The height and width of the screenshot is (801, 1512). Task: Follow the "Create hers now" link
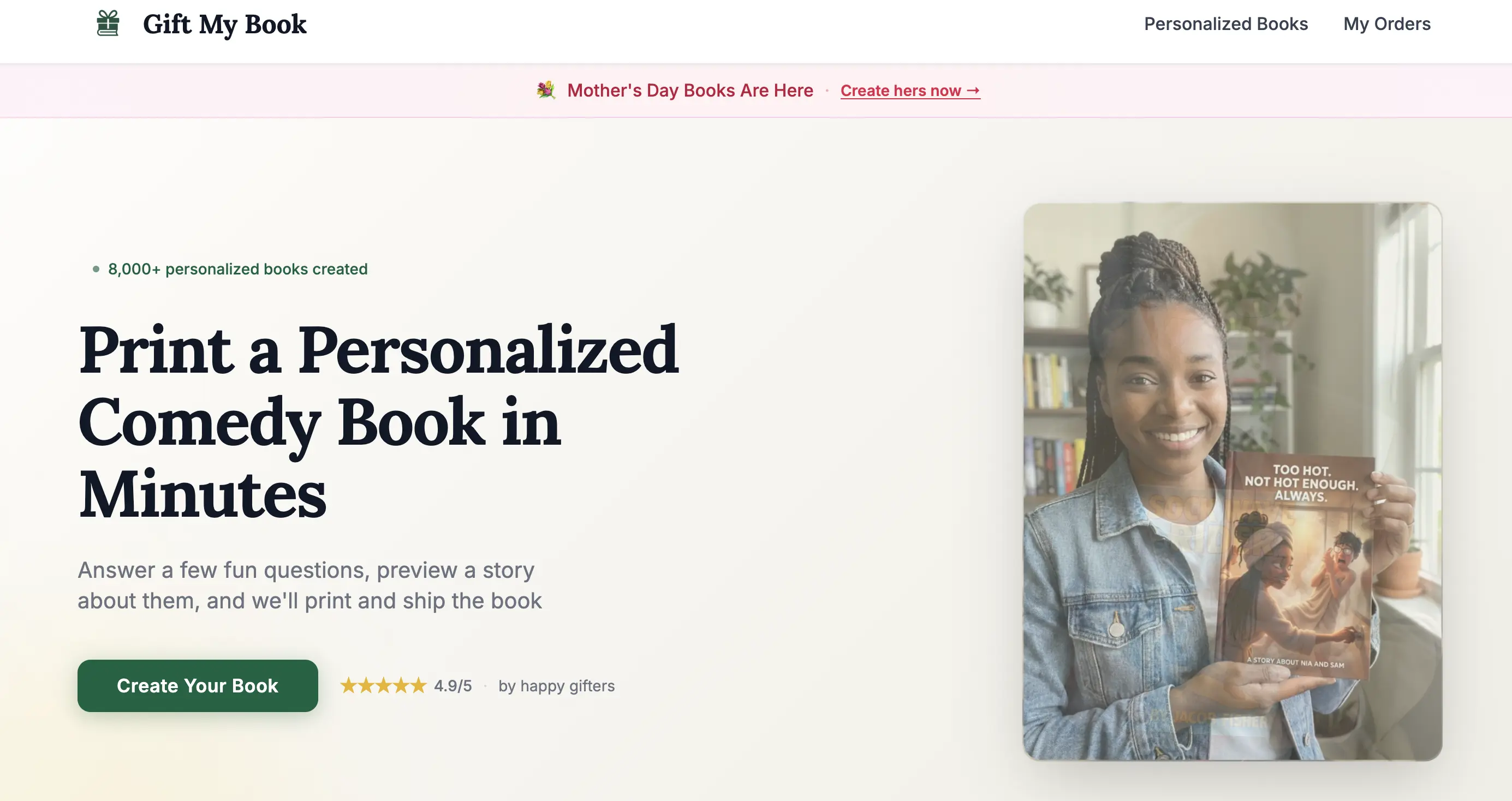tap(901, 91)
